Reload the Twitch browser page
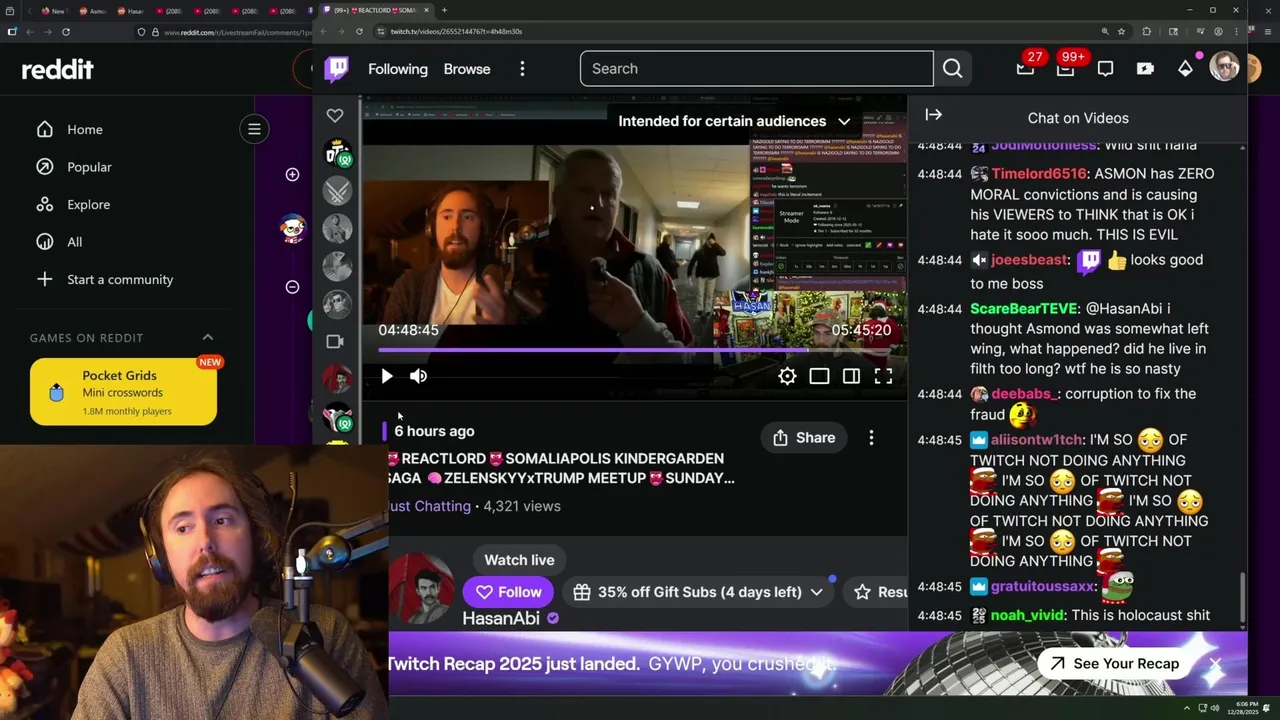Image resolution: width=1280 pixels, height=720 pixels. pyautogui.click(x=359, y=32)
